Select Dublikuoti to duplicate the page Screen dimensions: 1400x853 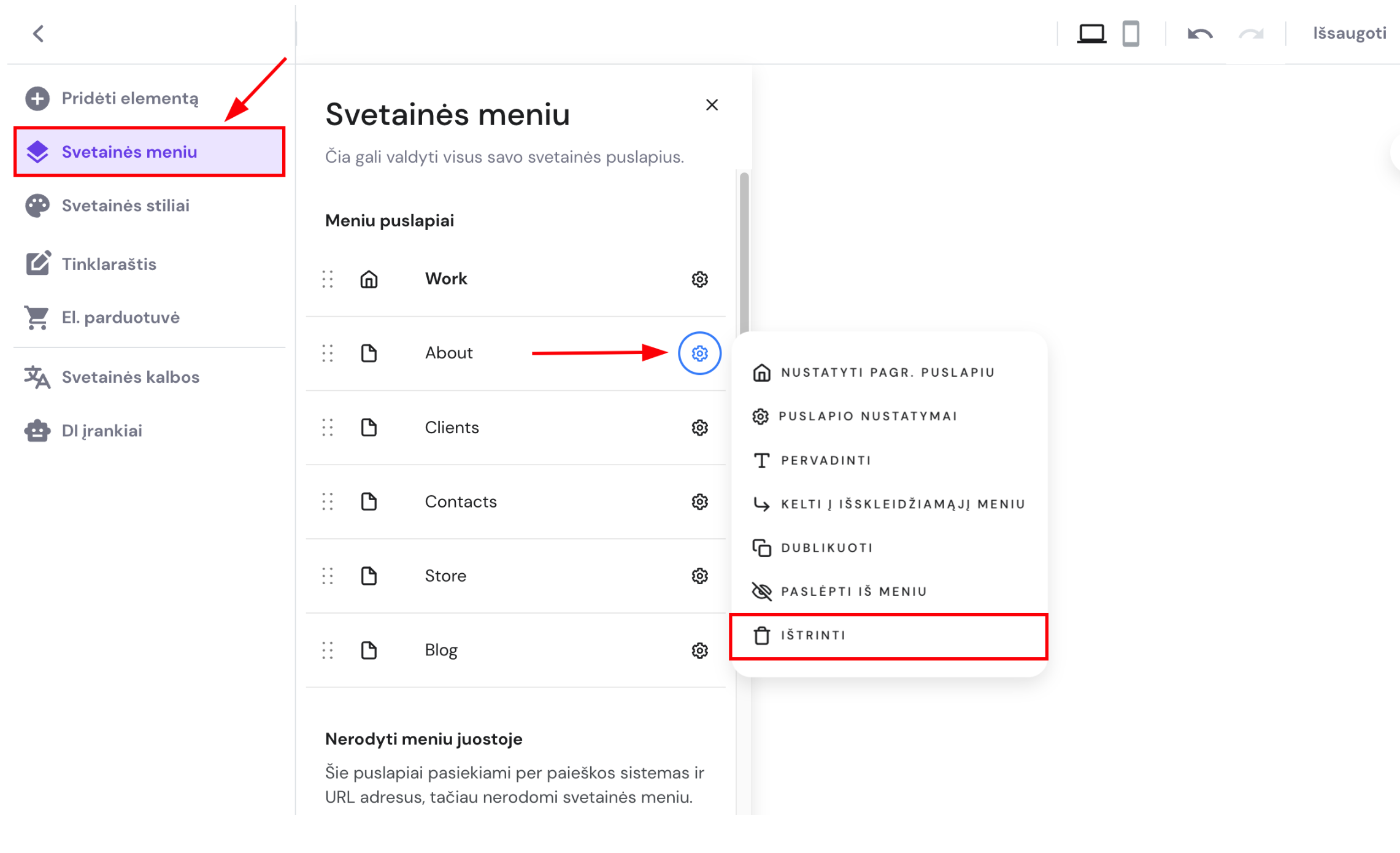click(x=826, y=547)
